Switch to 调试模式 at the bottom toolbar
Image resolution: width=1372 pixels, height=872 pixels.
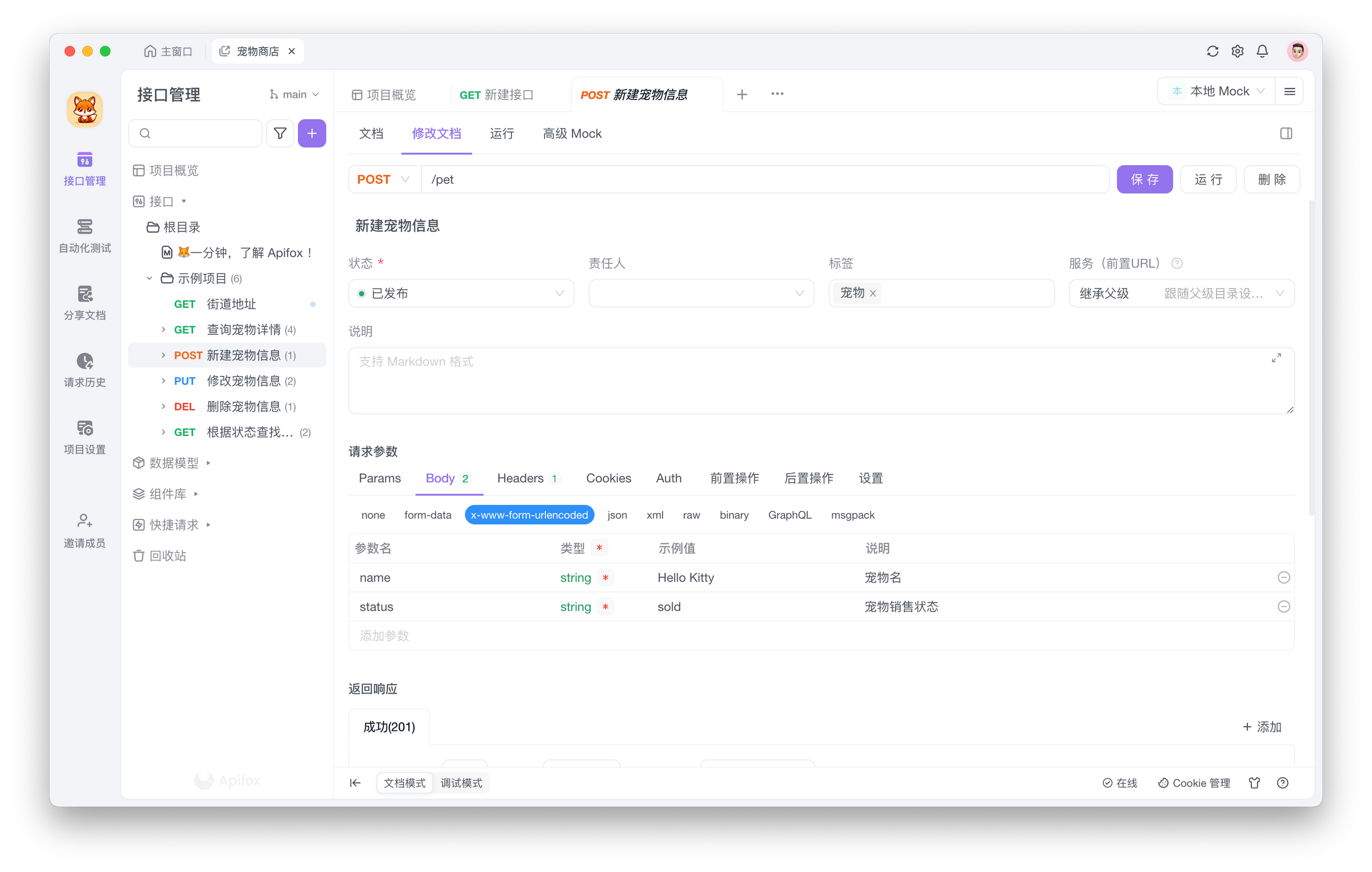click(x=461, y=782)
